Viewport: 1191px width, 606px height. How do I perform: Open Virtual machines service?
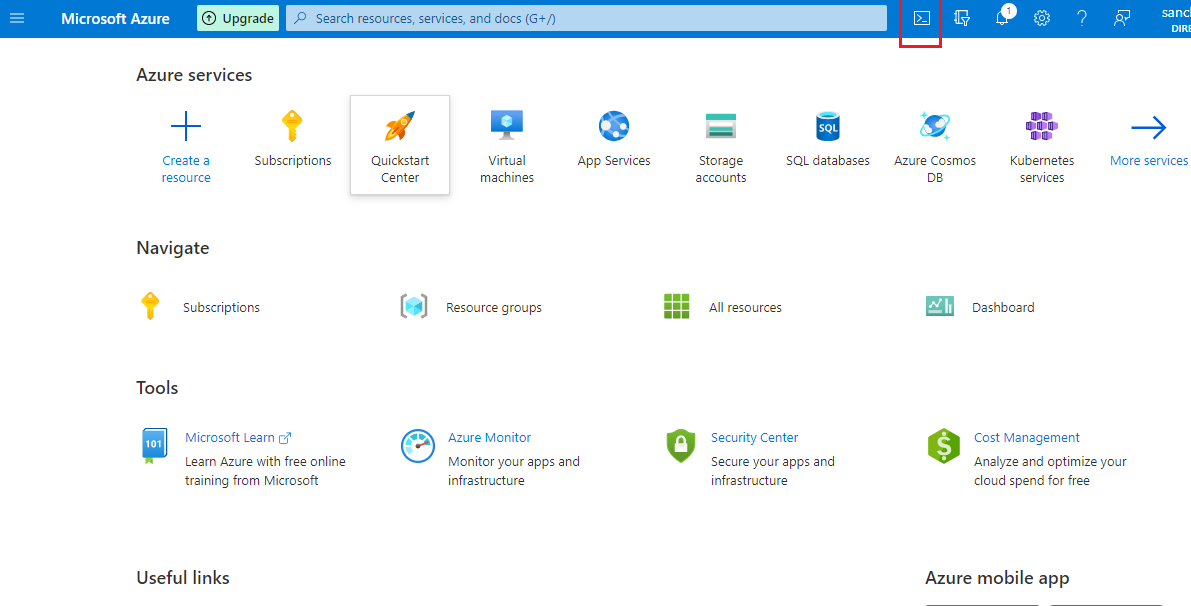click(x=507, y=127)
